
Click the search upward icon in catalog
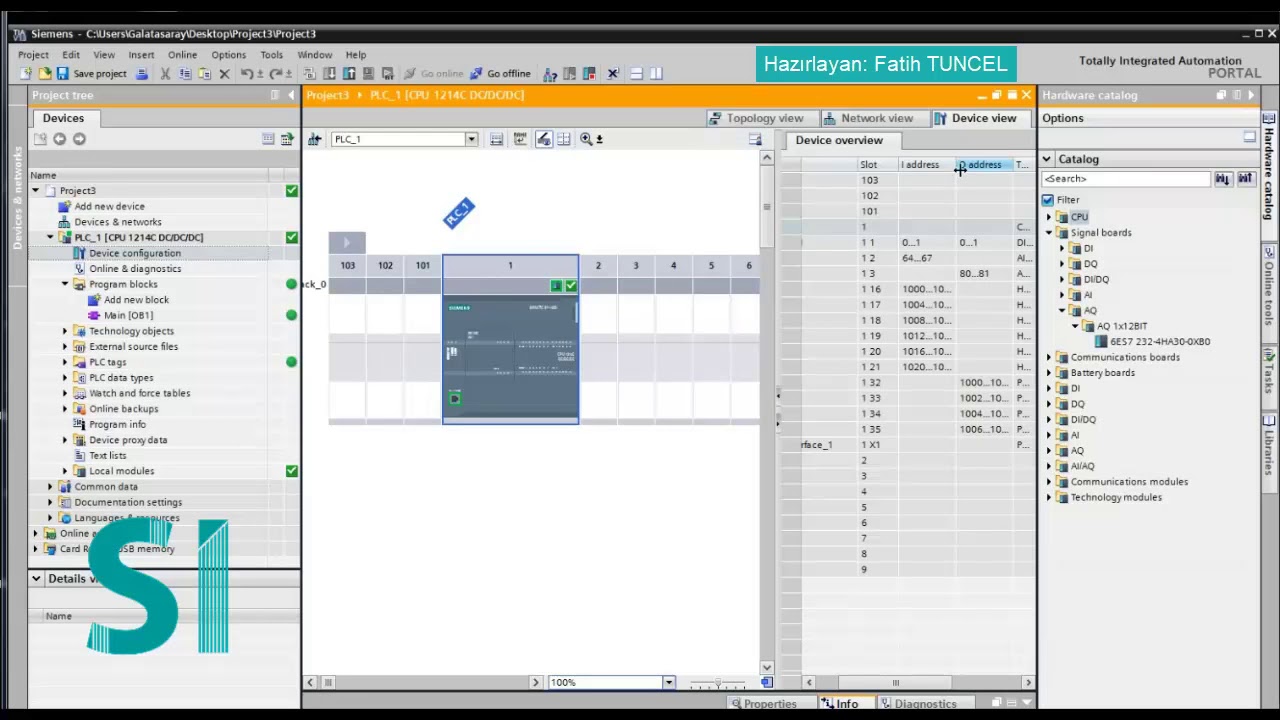1245,178
